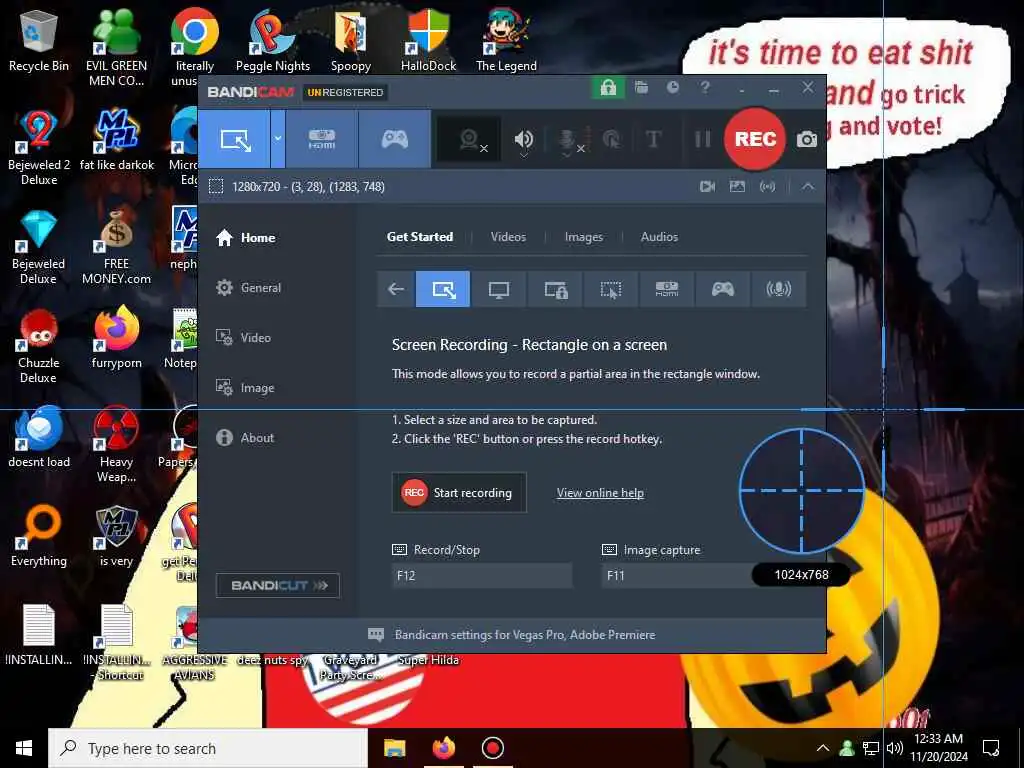Select rectangle on a screen mode tile
The width and height of the screenshot is (1024, 768).
[443, 289]
